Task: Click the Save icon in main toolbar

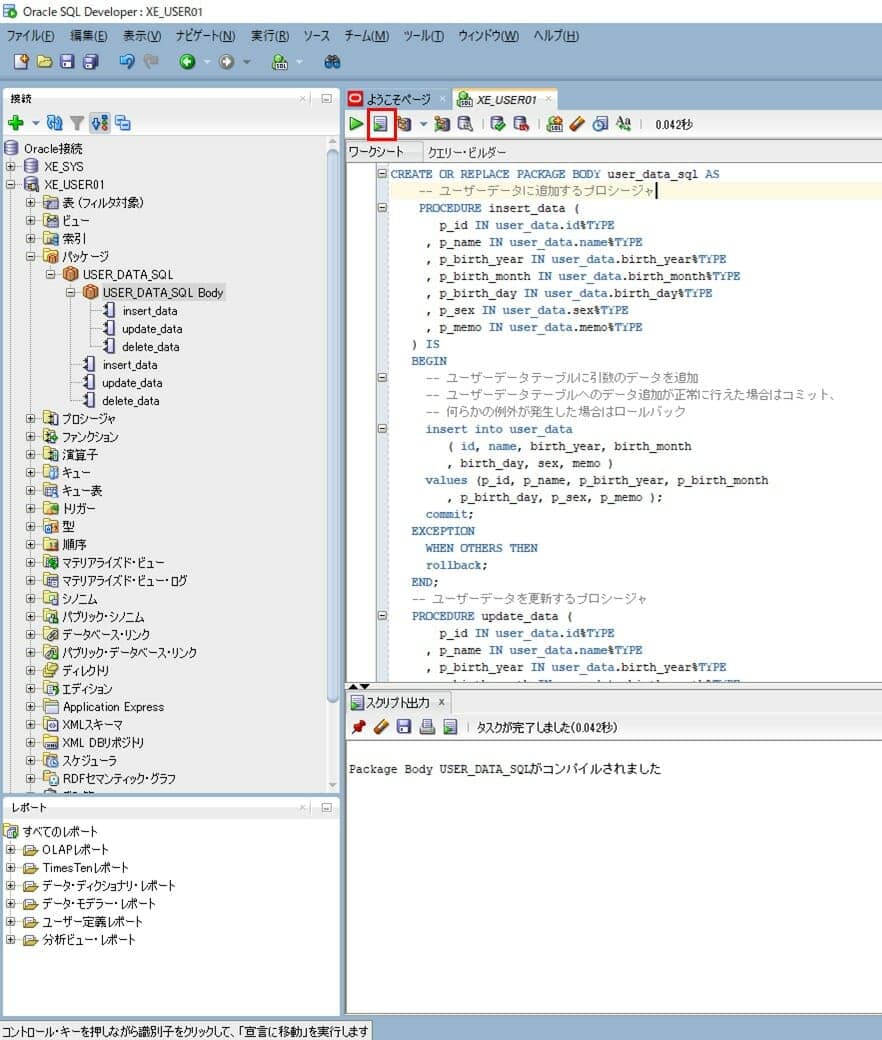Action: click(67, 62)
